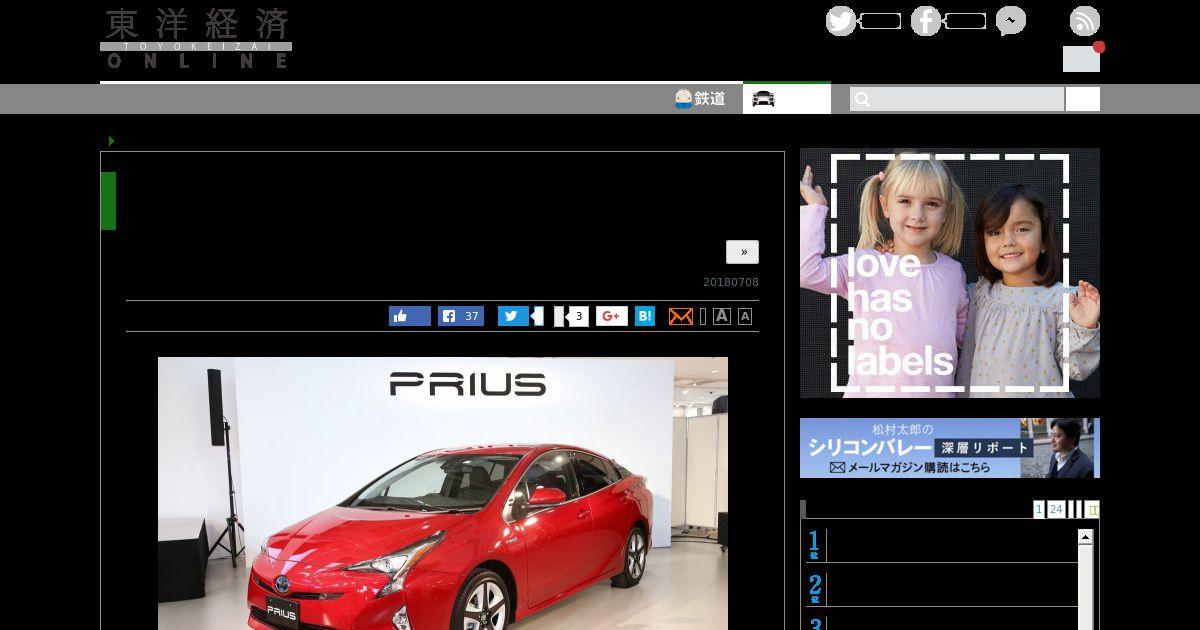Open the 鉄道 railway tab
The image size is (1200, 630).
tap(700, 99)
